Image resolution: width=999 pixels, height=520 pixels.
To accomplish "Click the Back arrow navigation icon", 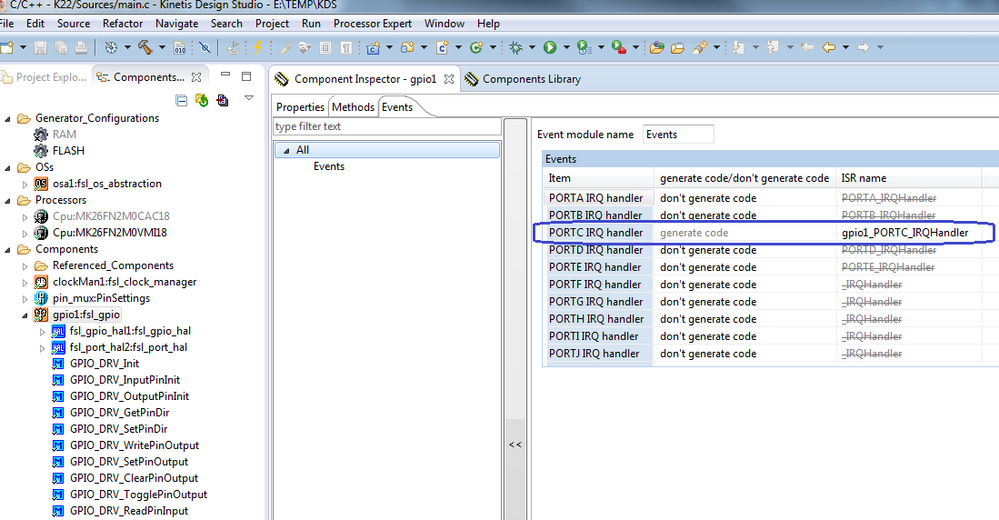I will click(x=829, y=47).
